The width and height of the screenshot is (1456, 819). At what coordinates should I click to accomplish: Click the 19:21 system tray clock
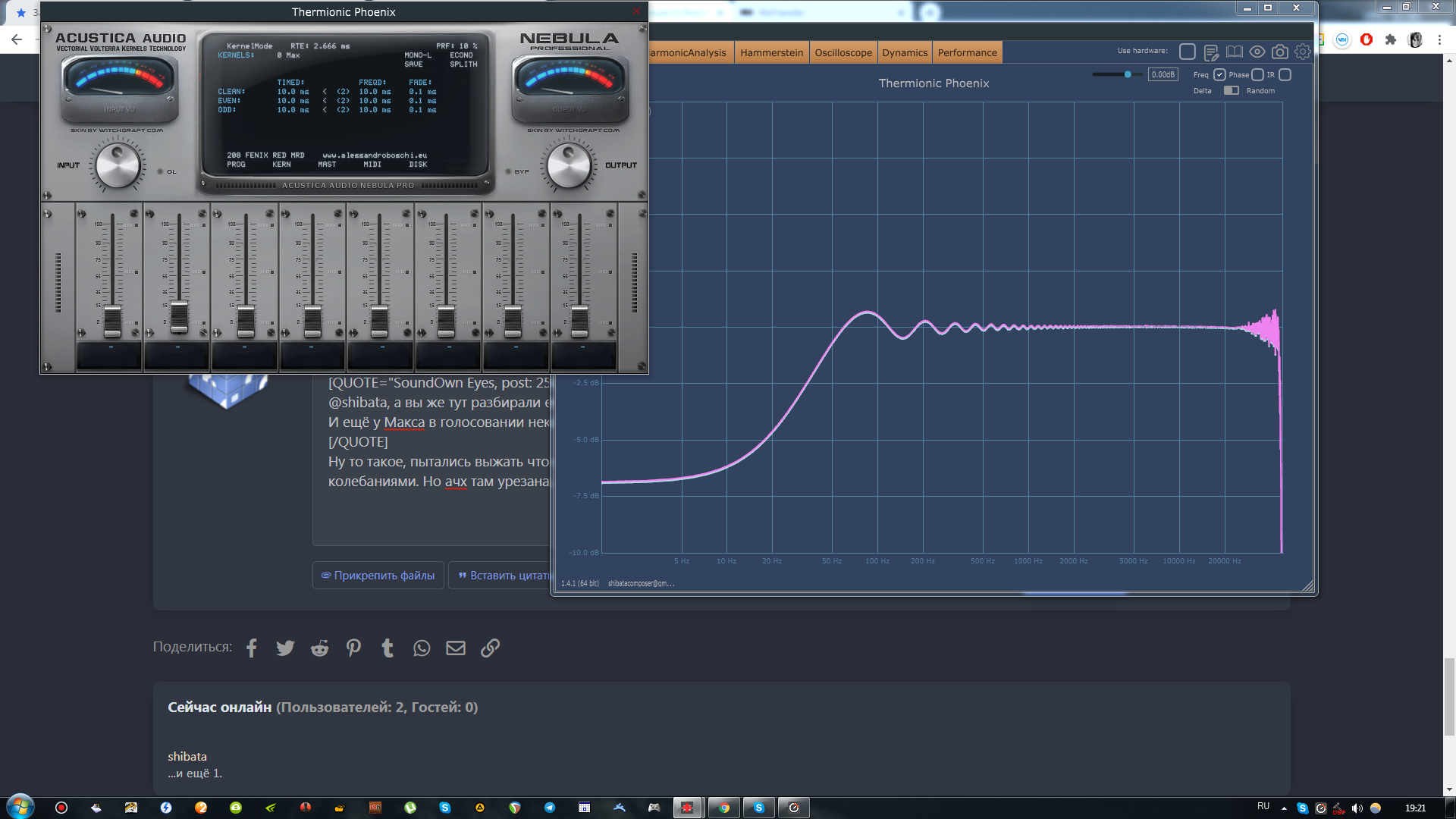click(x=1415, y=808)
